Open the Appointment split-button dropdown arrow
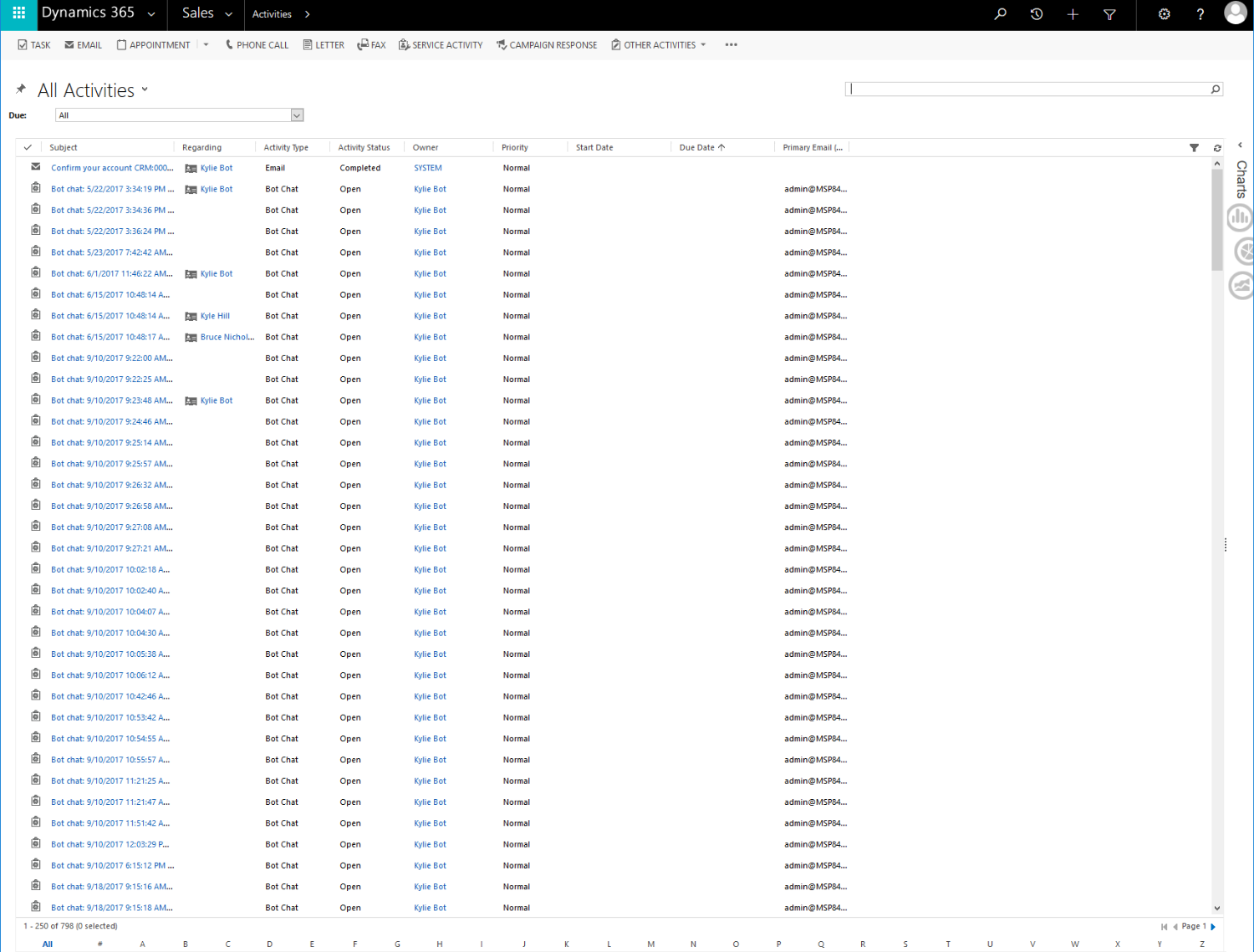Screen dimensions: 1254x952 [206, 45]
